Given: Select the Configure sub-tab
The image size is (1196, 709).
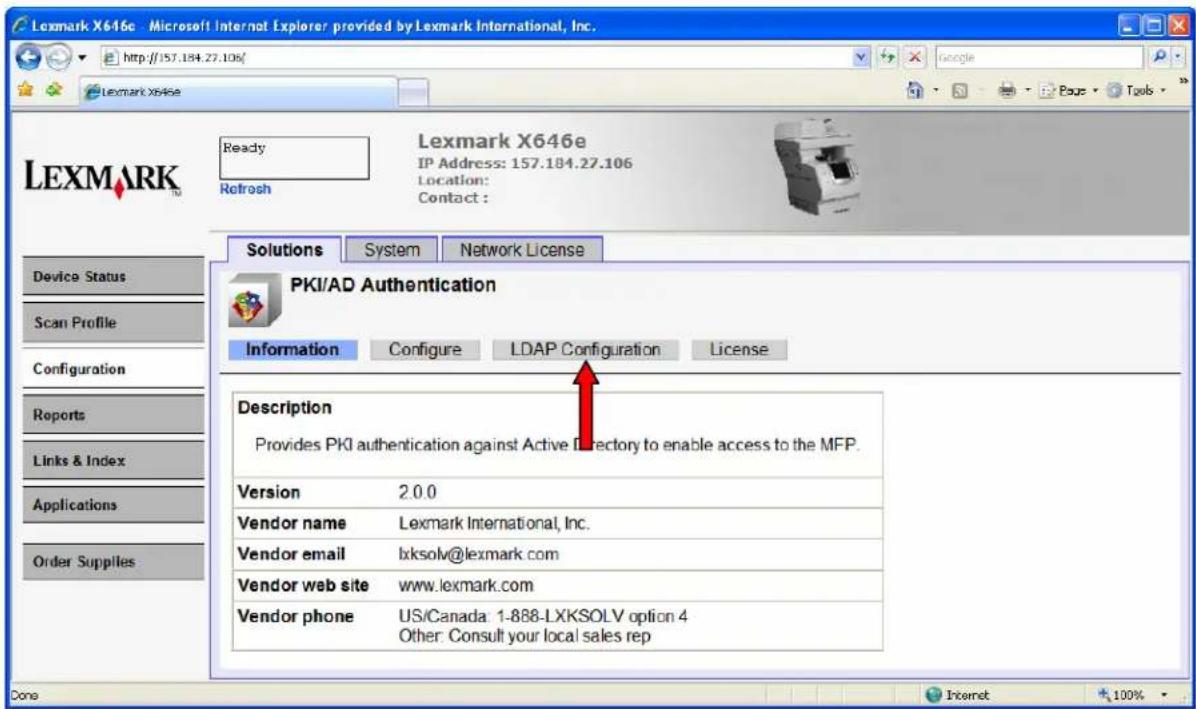Looking at the screenshot, I should coord(425,349).
